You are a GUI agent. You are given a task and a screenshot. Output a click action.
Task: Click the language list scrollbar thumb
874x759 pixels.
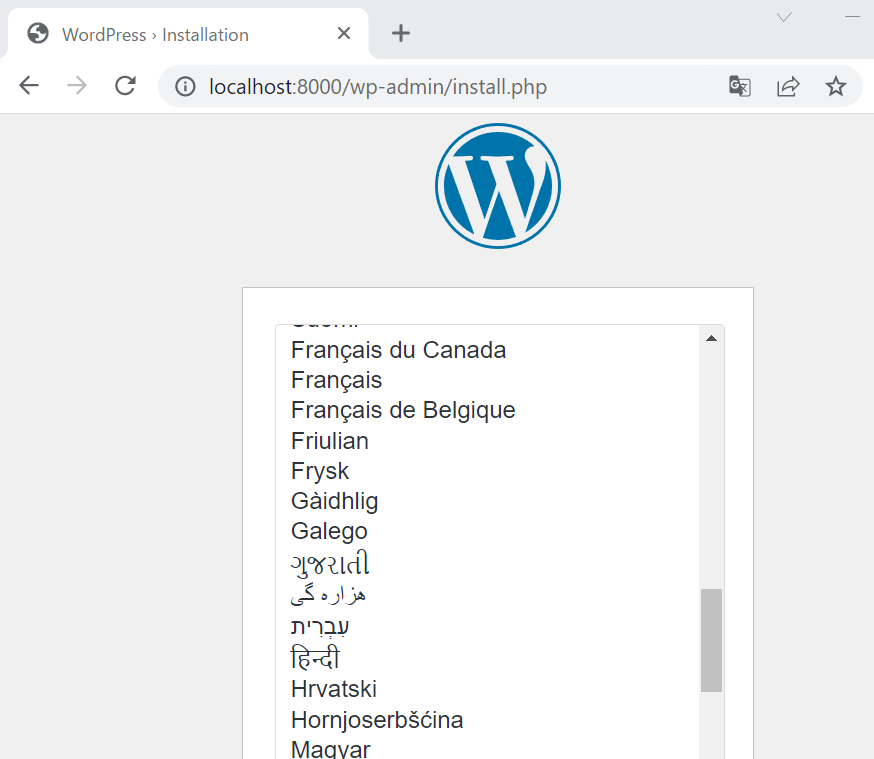pos(711,640)
